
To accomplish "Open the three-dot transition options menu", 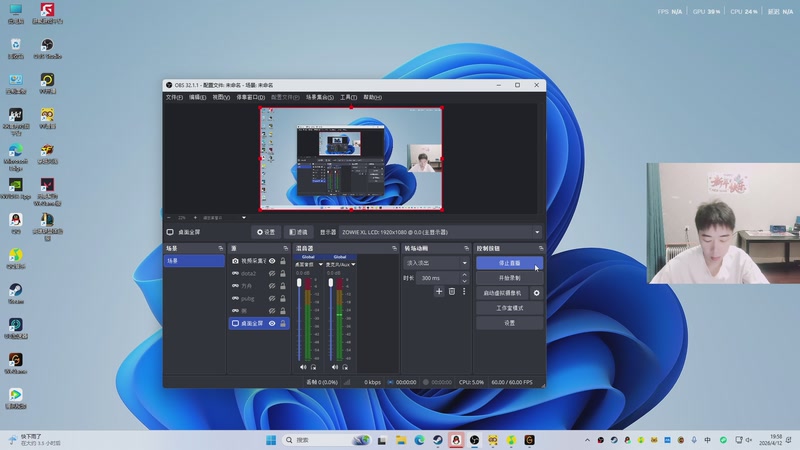I will 464,291.
